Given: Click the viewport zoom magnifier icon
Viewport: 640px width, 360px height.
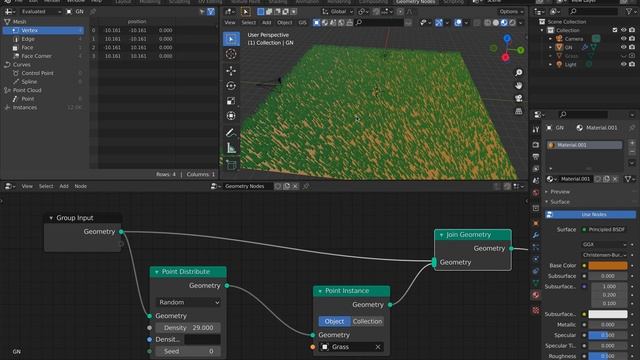Looking at the screenshot, I should click(x=518, y=73).
